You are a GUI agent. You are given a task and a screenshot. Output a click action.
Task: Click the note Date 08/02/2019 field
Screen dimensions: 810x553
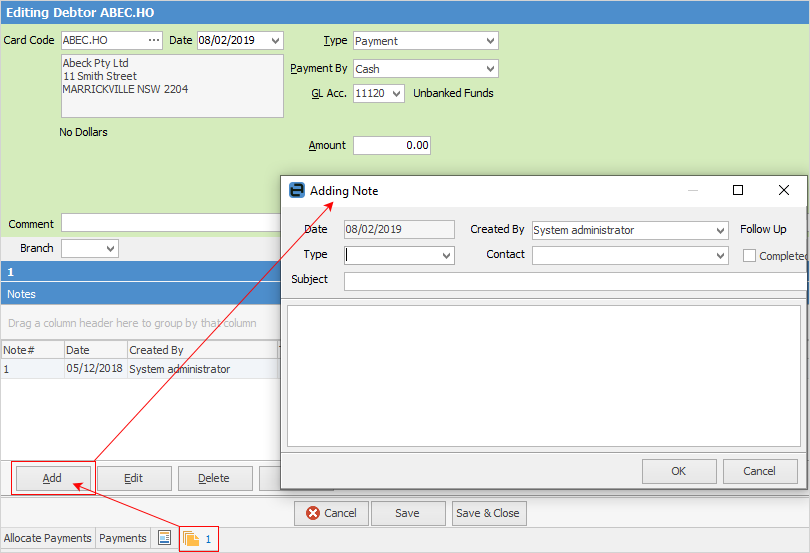(x=399, y=229)
